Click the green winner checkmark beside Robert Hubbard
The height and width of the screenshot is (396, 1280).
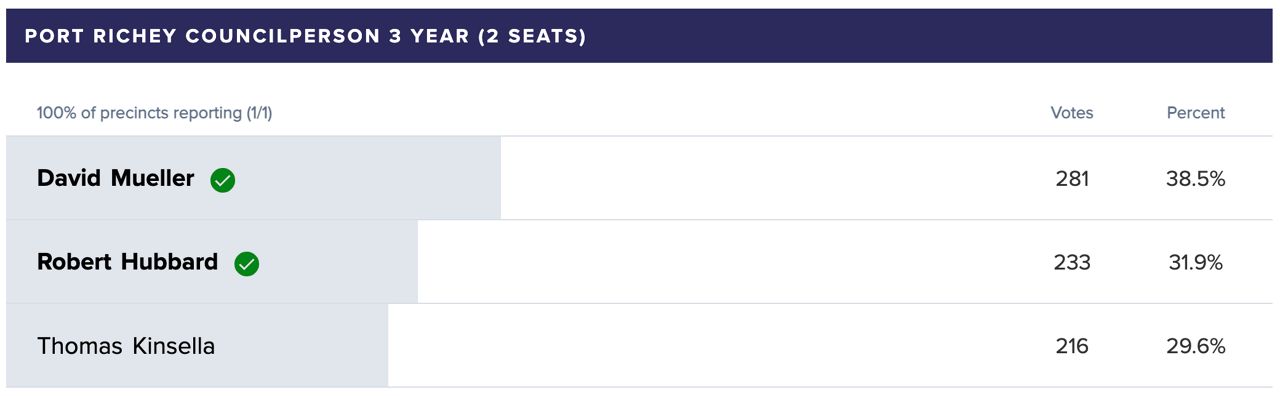click(247, 264)
